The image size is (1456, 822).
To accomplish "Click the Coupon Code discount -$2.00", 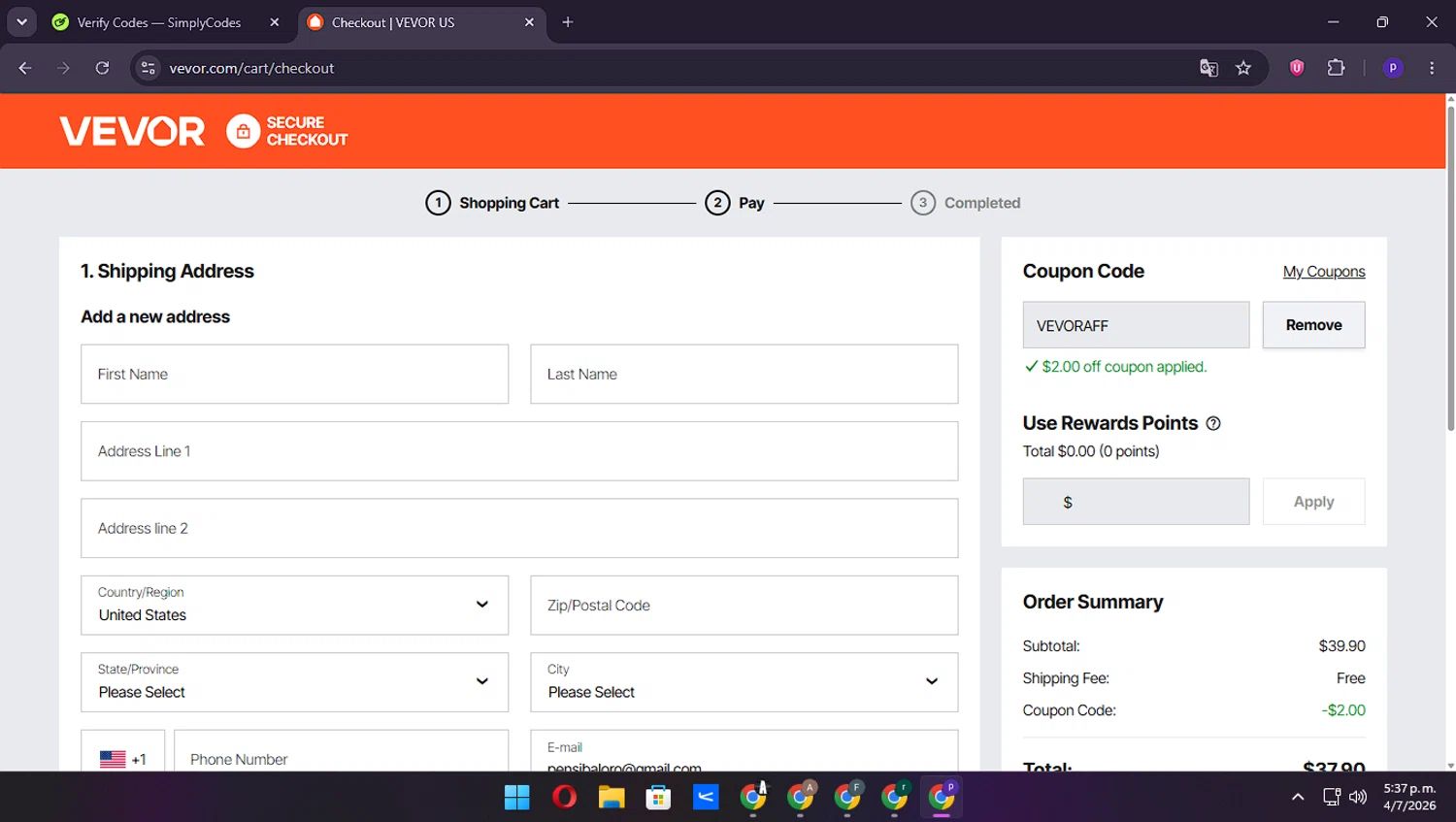I will 1343,710.
